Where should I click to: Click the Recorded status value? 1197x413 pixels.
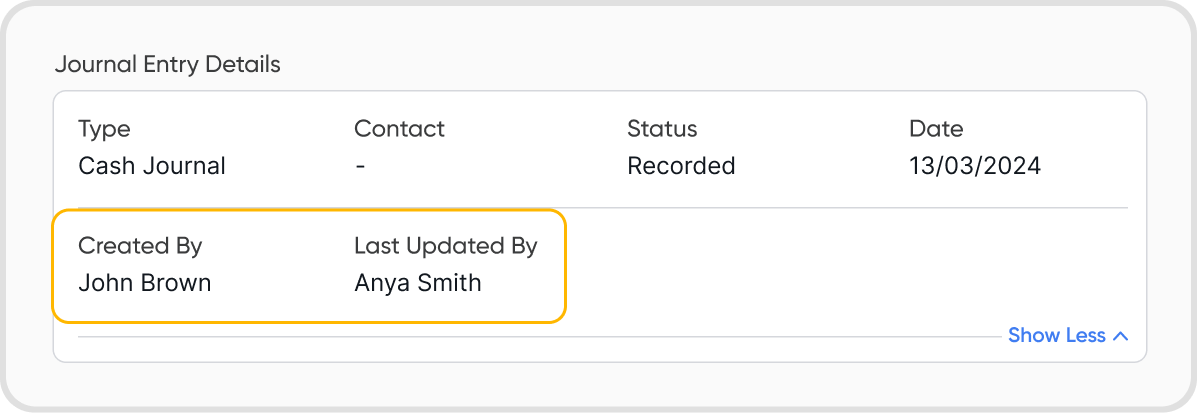point(681,166)
